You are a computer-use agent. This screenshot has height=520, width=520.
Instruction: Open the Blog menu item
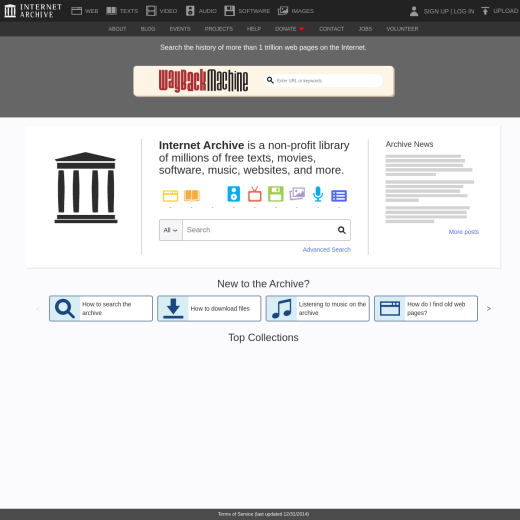pos(148,29)
